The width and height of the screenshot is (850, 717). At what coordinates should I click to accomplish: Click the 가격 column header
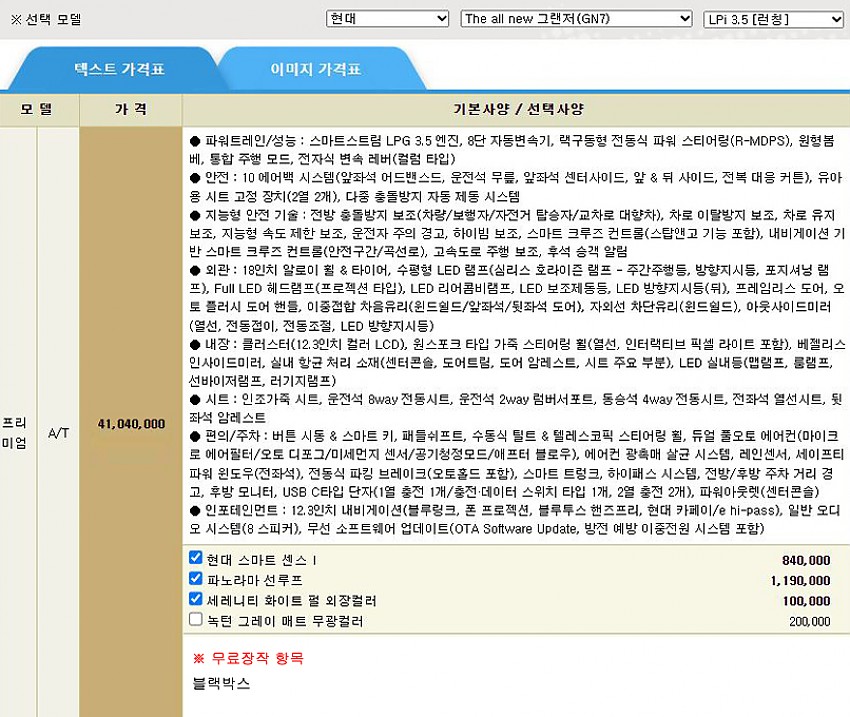point(131,108)
